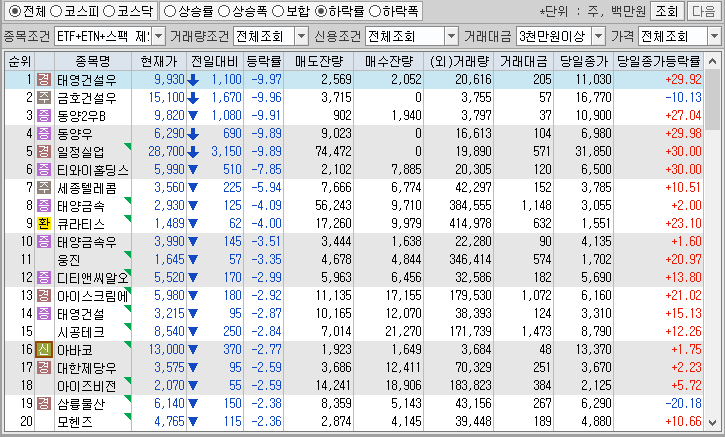Click the limit-down arrow in 금호건설우 row

[x=193, y=98]
